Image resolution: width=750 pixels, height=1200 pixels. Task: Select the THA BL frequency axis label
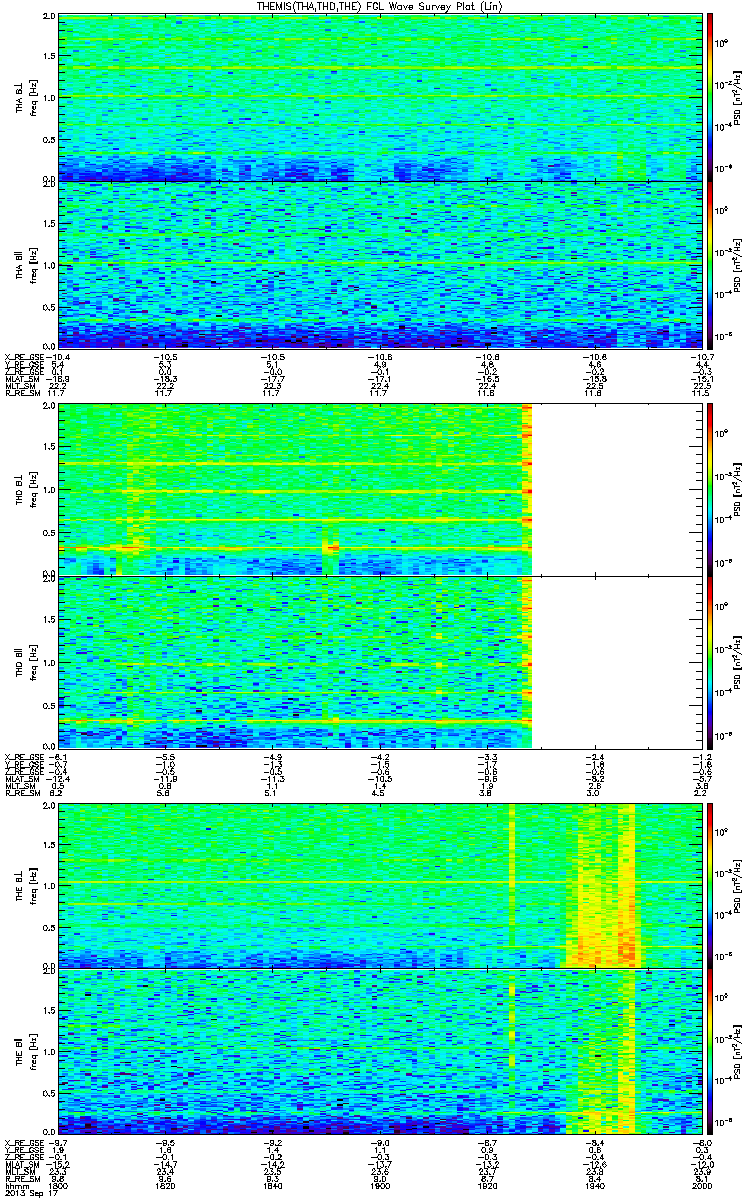[25, 97]
